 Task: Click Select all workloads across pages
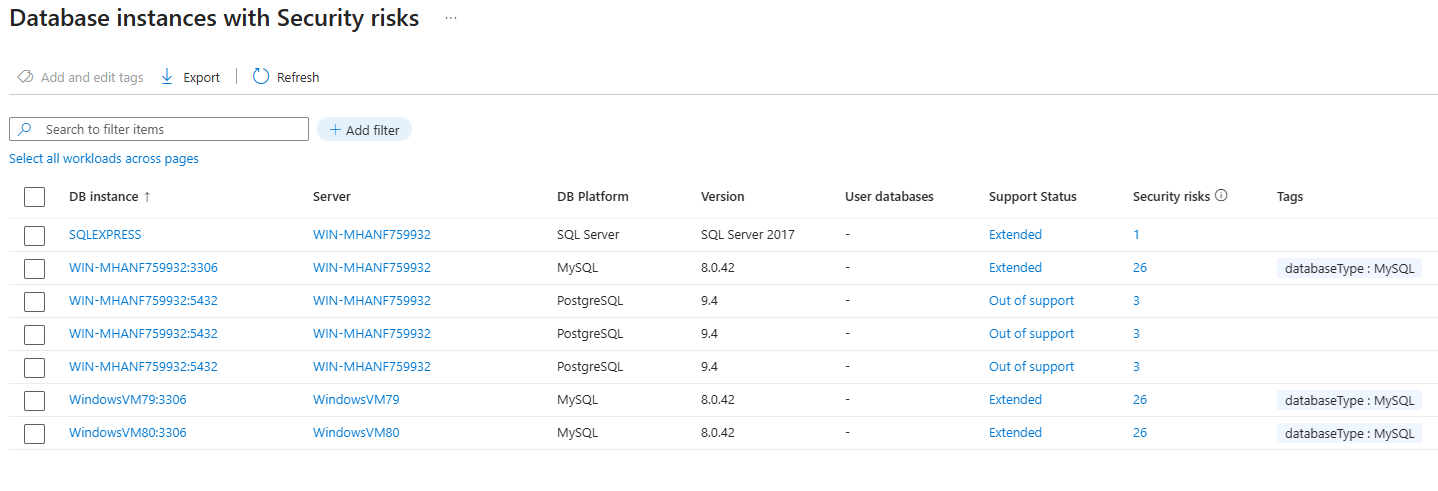coord(104,159)
